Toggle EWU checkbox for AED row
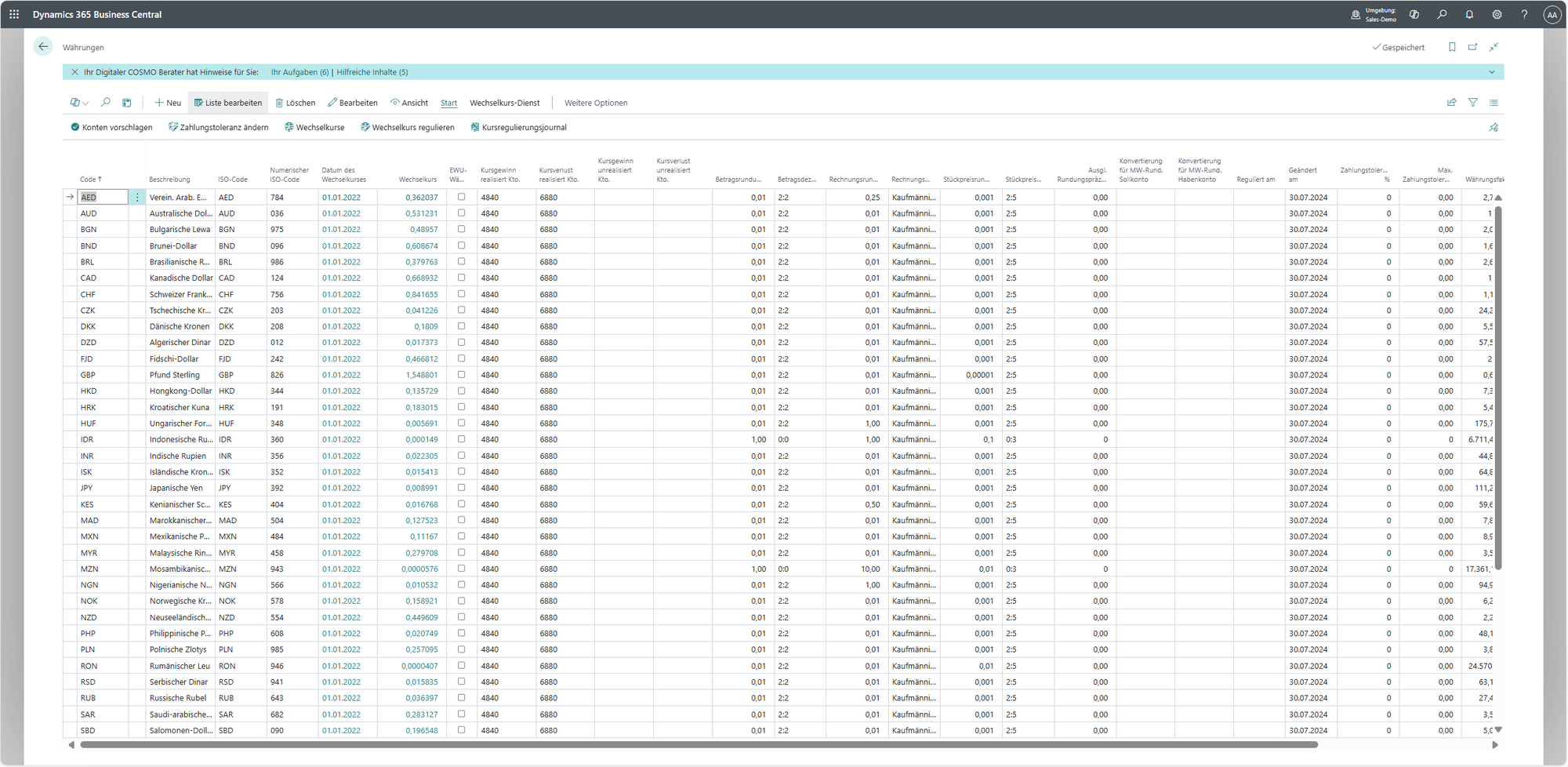 [x=461, y=197]
